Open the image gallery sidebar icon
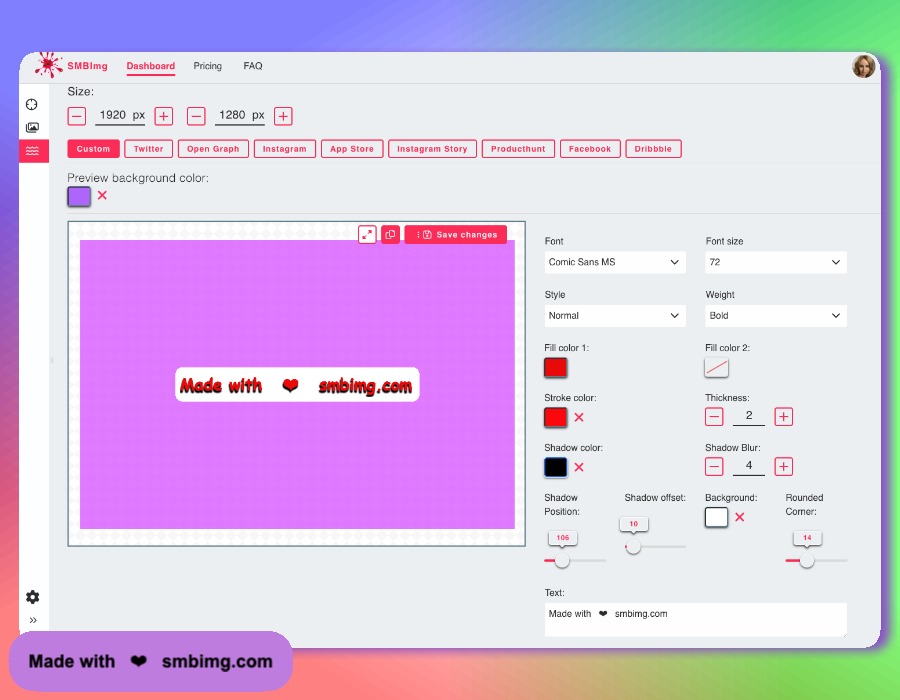Screen dimensions: 900x700 (x=32, y=127)
